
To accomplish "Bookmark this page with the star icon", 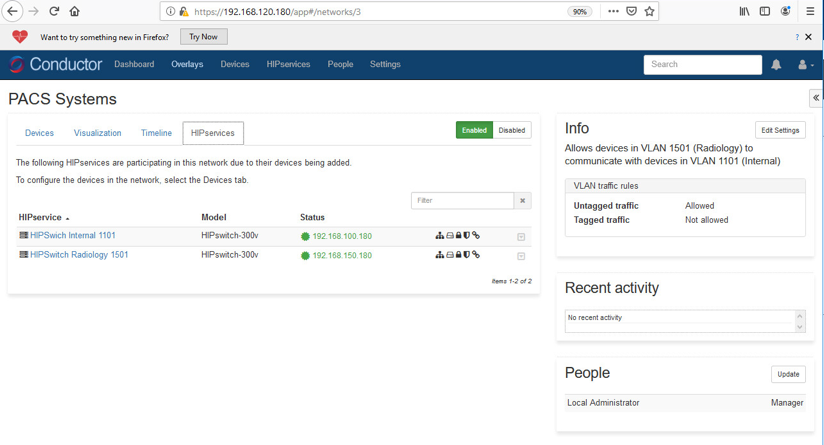I will pyautogui.click(x=650, y=12).
